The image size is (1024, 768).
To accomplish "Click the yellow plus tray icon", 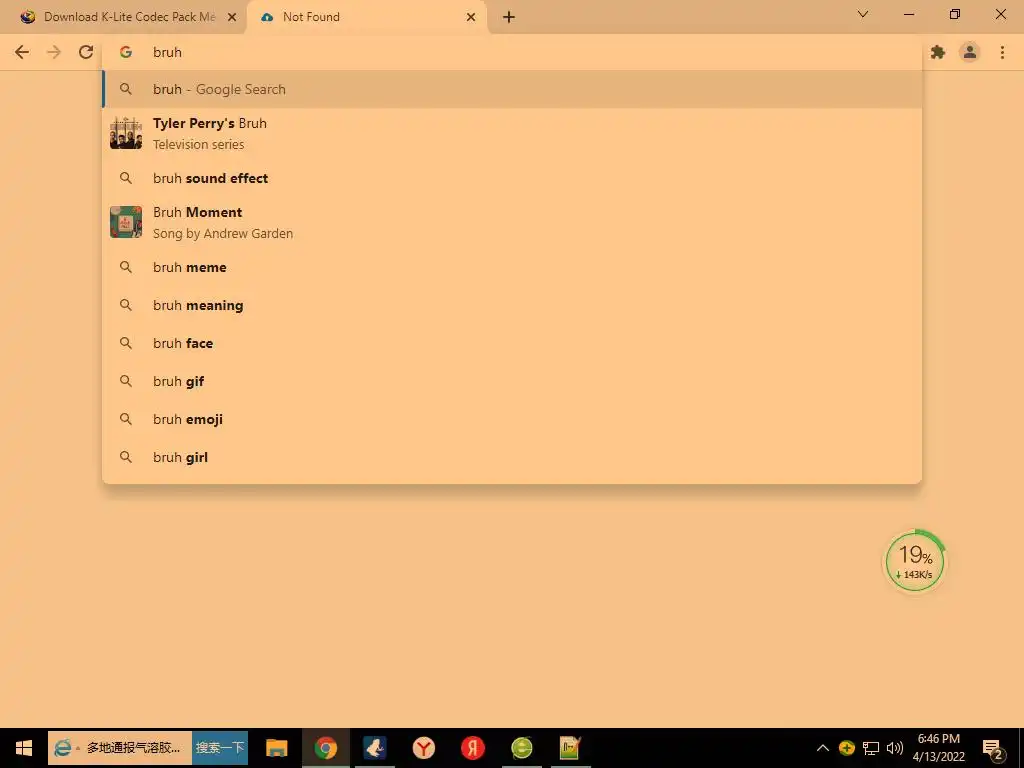I will click(846, 748).
